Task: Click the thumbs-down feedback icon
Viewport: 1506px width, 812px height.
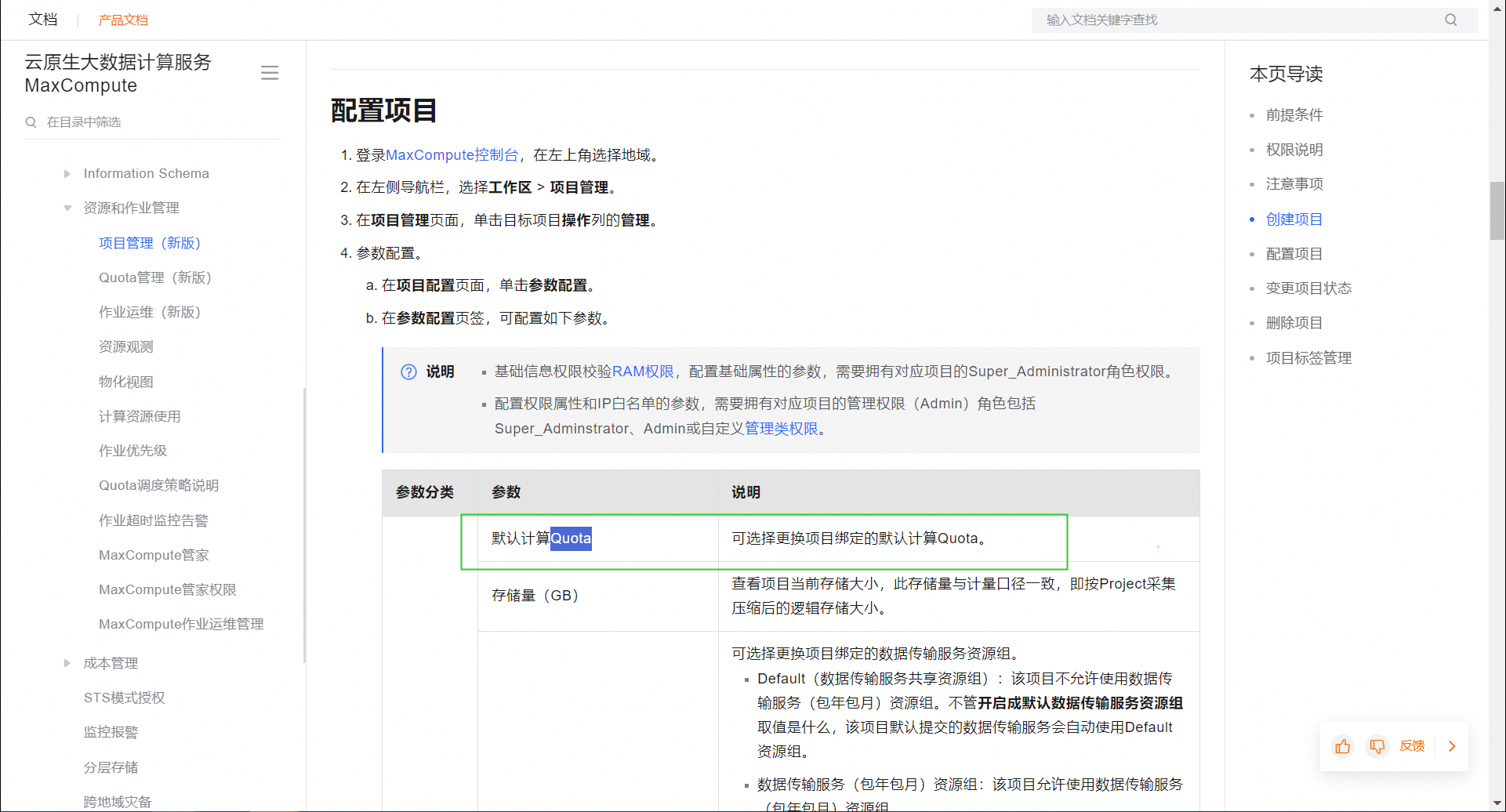Action: click(1377, 746)
